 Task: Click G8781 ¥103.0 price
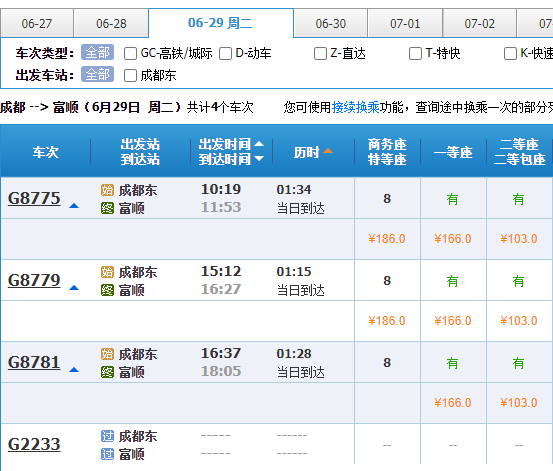coord(519,403)
